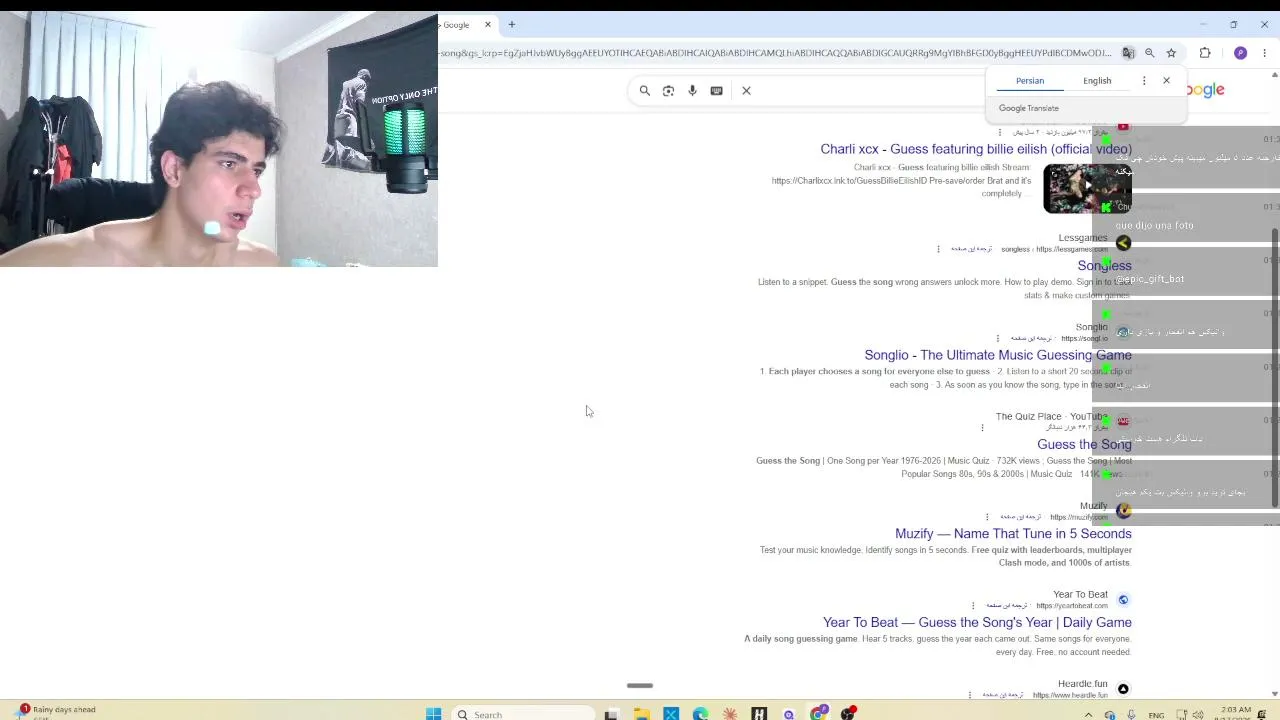Open the Chrome profile avatar
Image resolution: width=1280 pixels, height=720 pixels.
(x=1241, y=53)
